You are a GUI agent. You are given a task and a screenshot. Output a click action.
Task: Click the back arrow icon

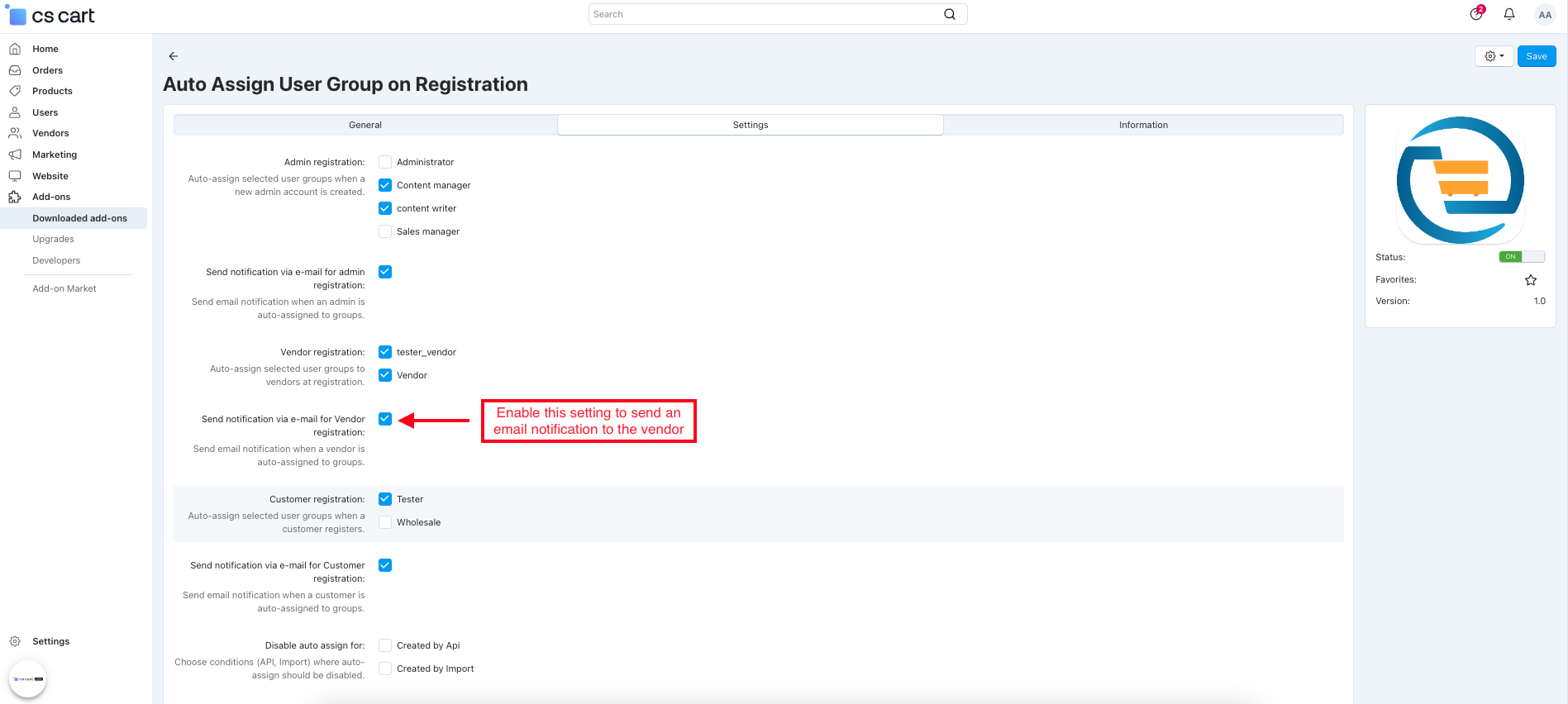[x=174, y=56]
